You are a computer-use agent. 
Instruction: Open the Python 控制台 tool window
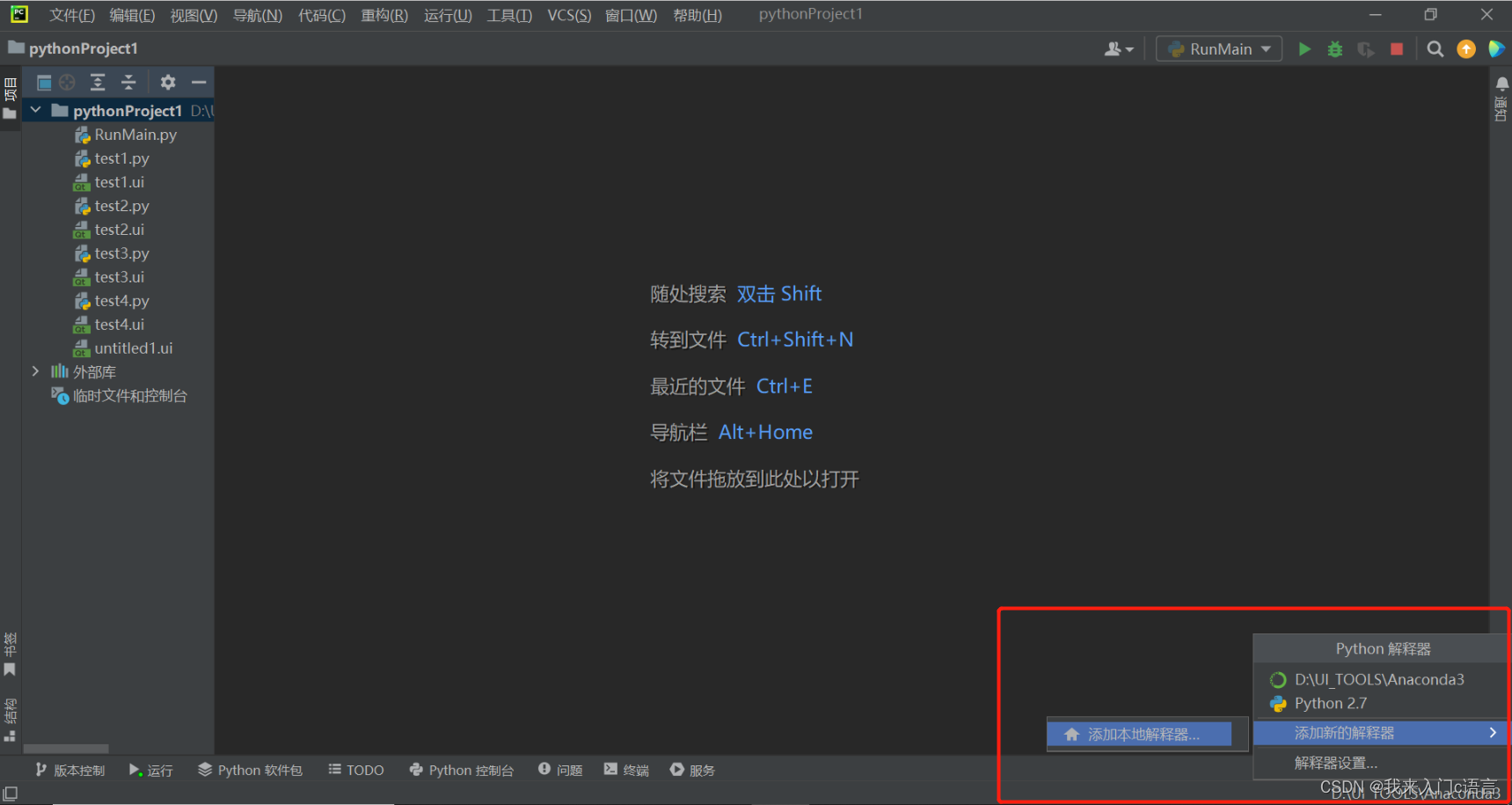(462, 770)
